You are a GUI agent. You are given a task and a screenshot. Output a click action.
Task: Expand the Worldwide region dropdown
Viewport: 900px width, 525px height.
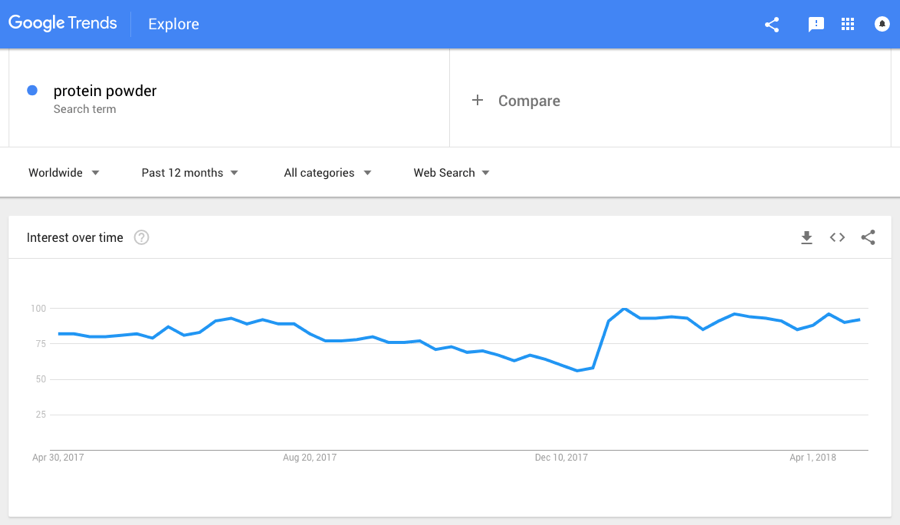(x=64, y=173)
